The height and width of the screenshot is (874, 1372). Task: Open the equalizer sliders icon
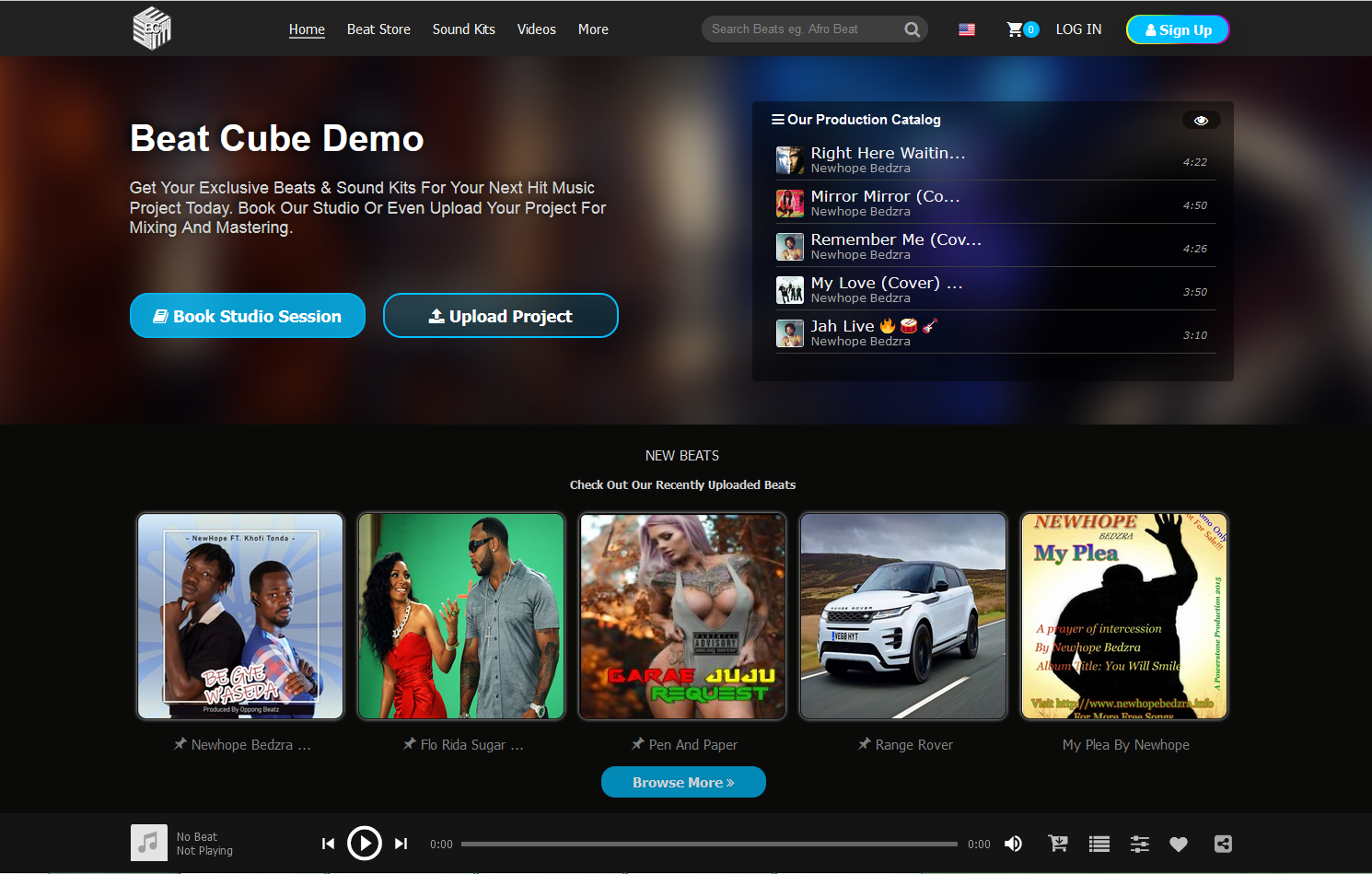pos(1139,844)
